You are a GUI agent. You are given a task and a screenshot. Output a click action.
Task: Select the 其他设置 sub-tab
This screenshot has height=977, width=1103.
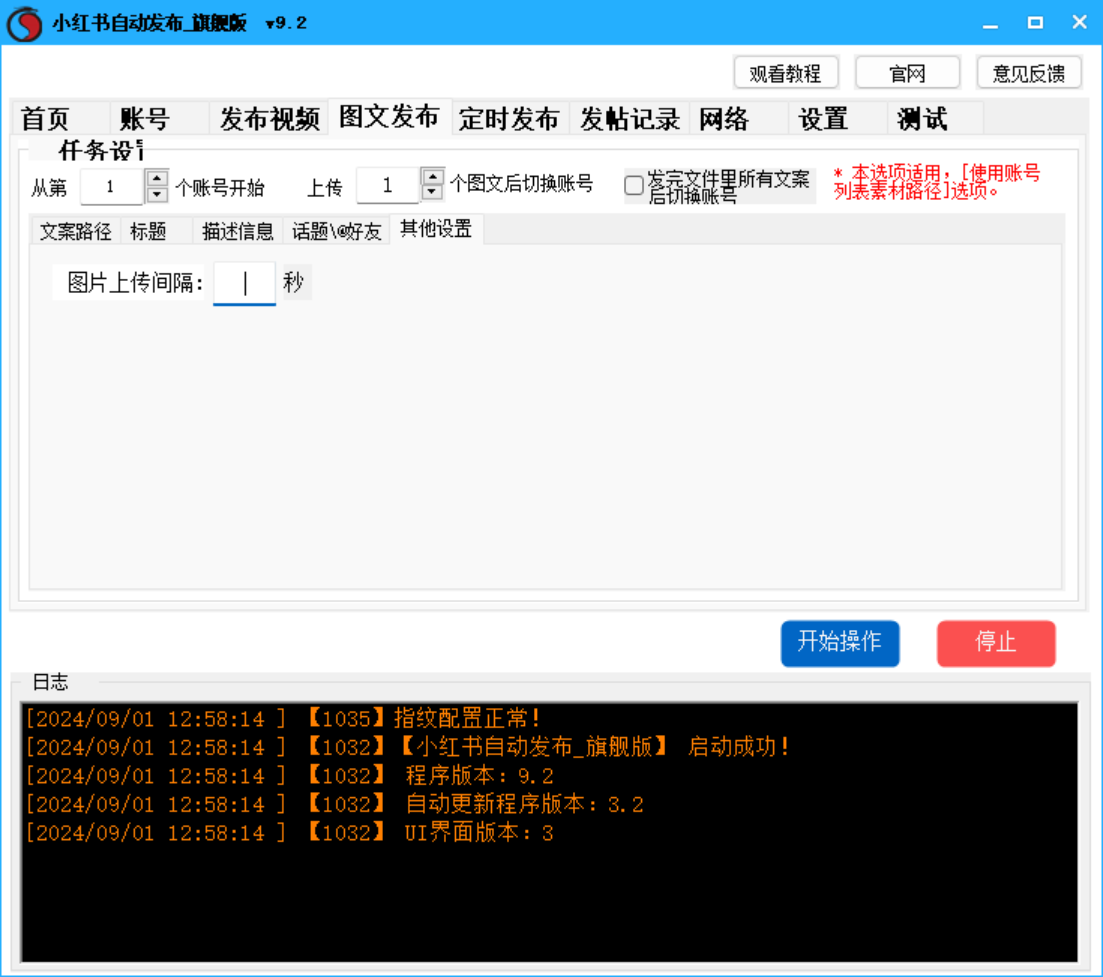436,229
